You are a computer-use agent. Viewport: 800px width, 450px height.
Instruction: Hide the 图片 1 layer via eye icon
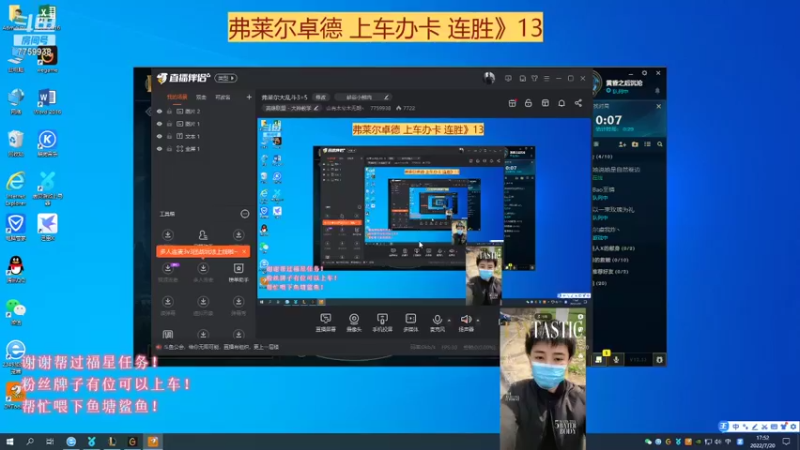pos(159,124)
